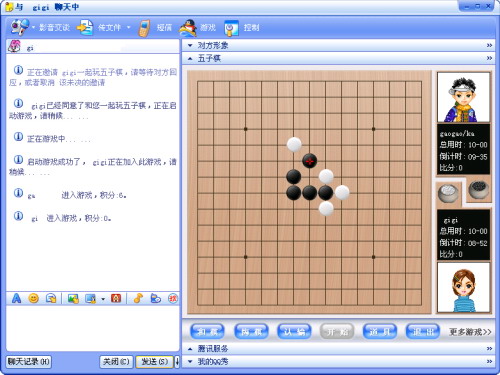Click the greyed 开始 start button

(x=337, y=331)
